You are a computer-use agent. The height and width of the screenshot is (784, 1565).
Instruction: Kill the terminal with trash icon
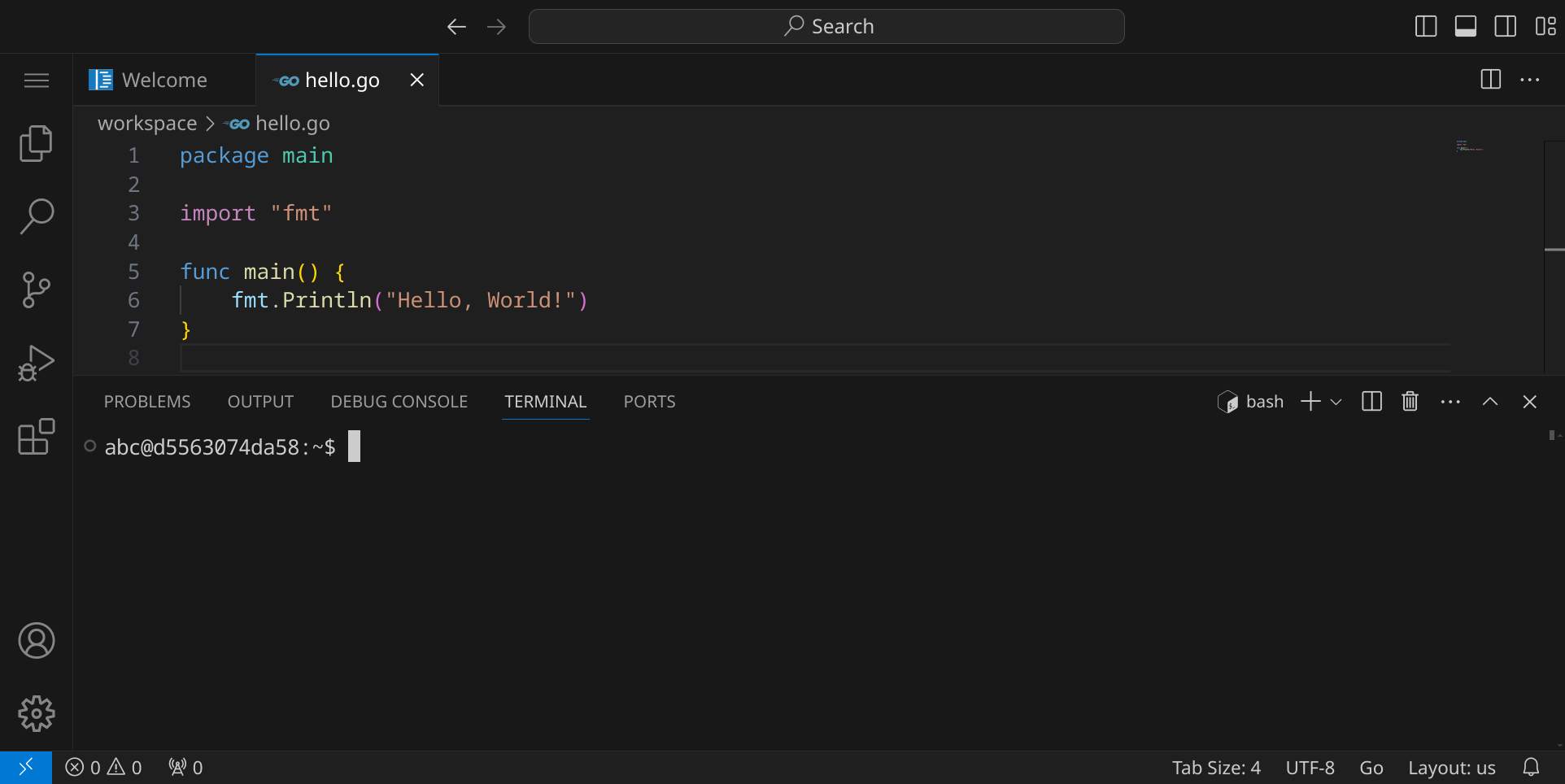point(1410,402)
